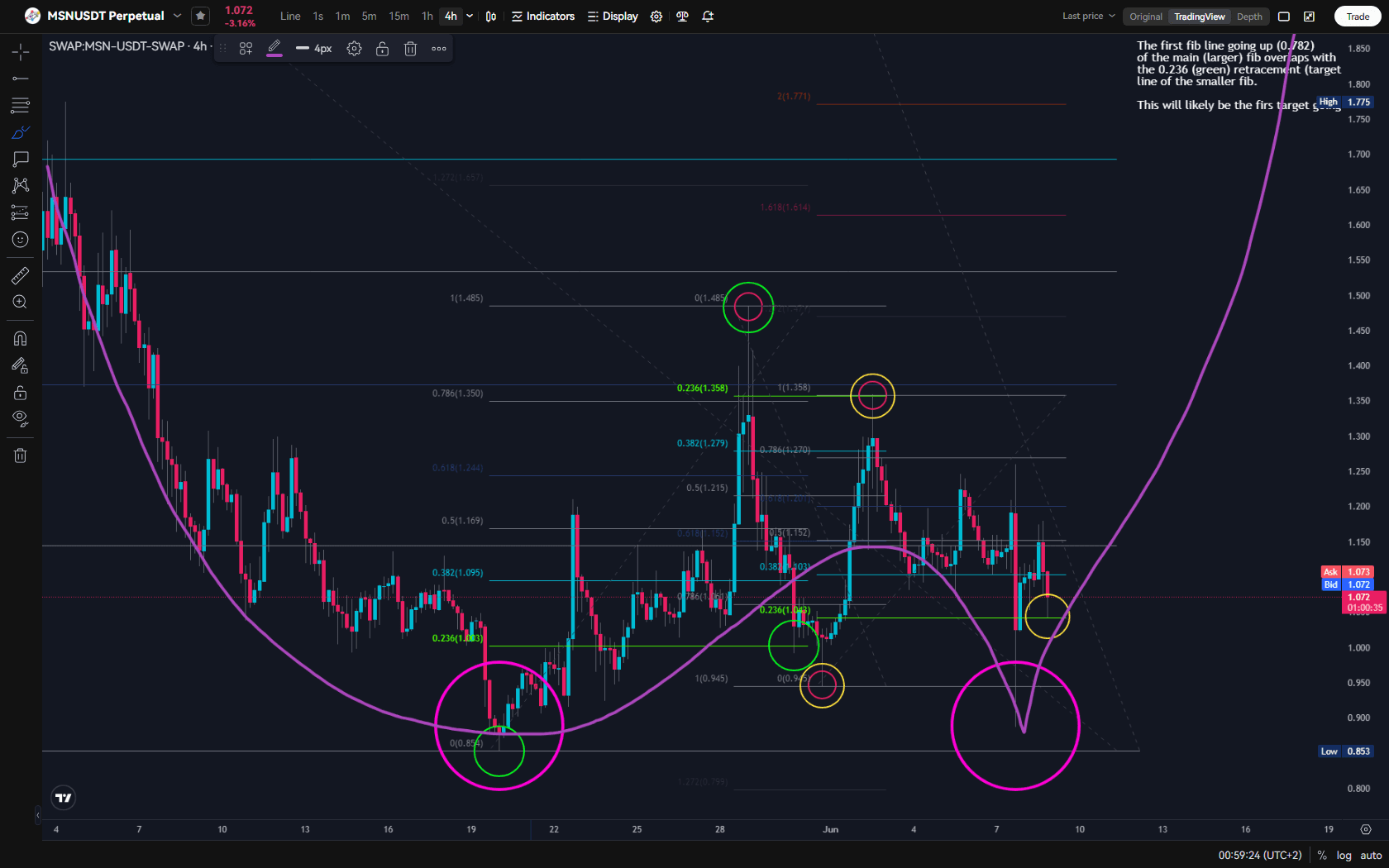Screen dimensions: 1389x868
Task: Grab the drawing toolbar drag handle
Action: coord(222,49)
